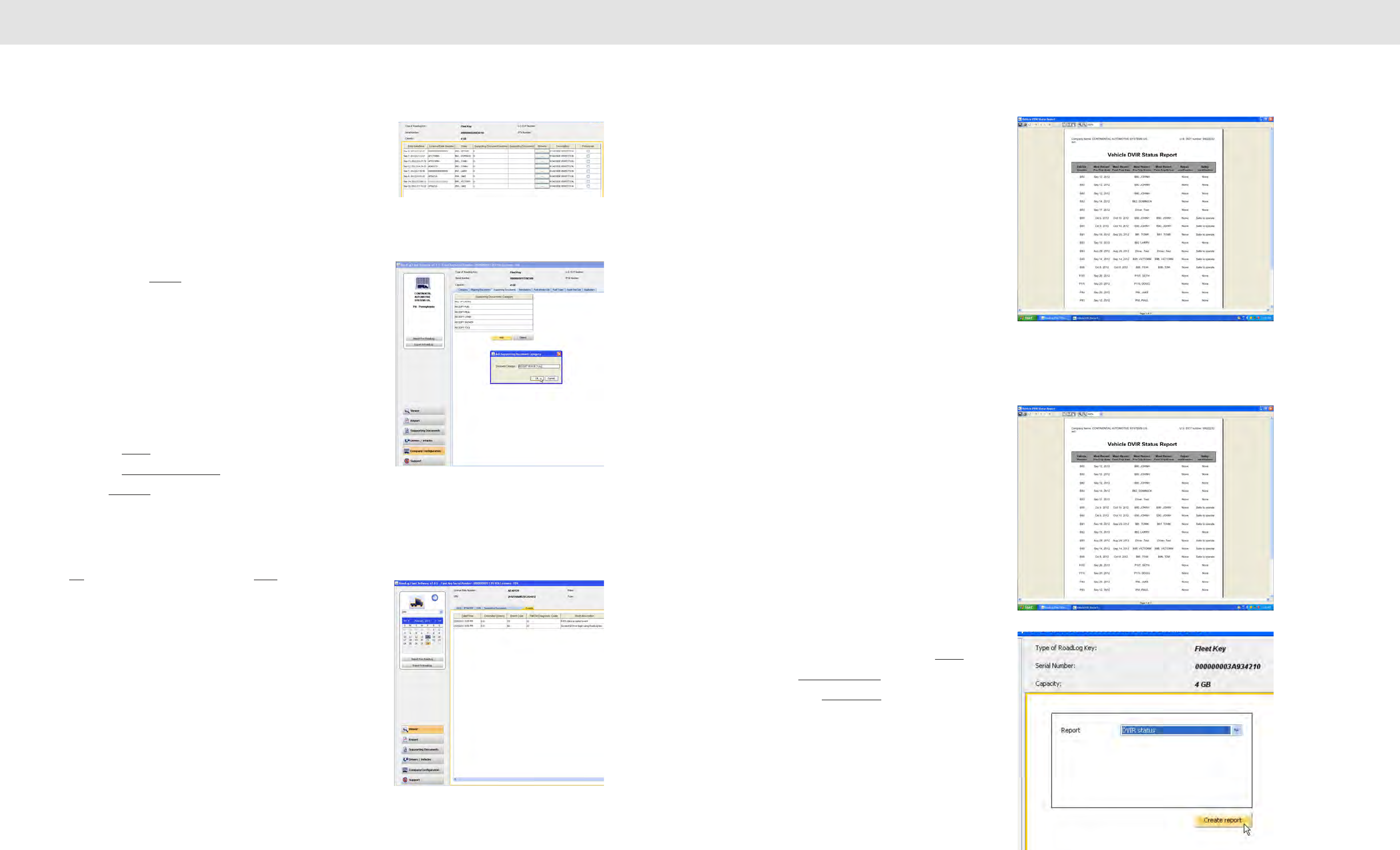Image resolution: width=1400 pixels, height=850 pixels.
Task: Check Processed box for P84 JAKE row
Action: point(588,176)
